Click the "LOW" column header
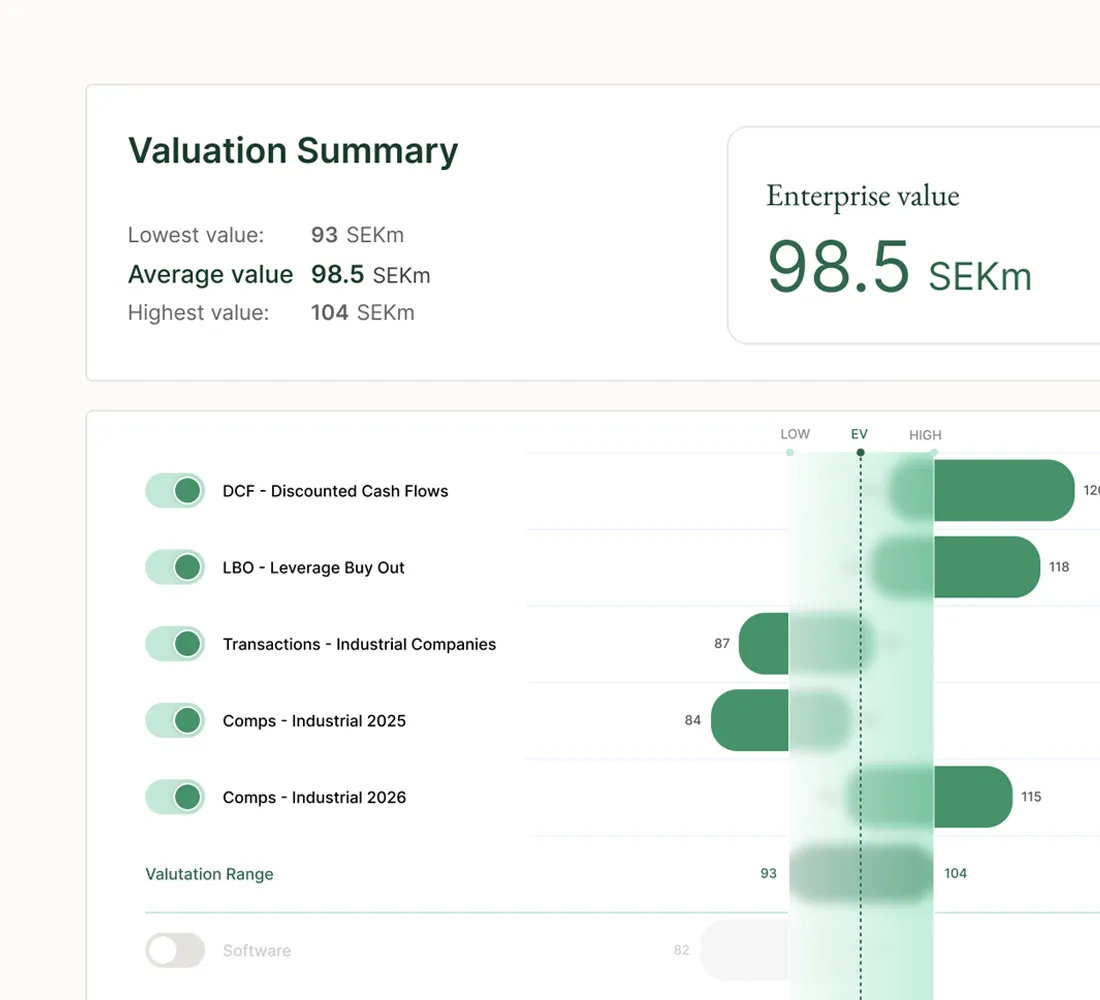The height and width of the screenshot is (1000, 1100). point(795,434)
